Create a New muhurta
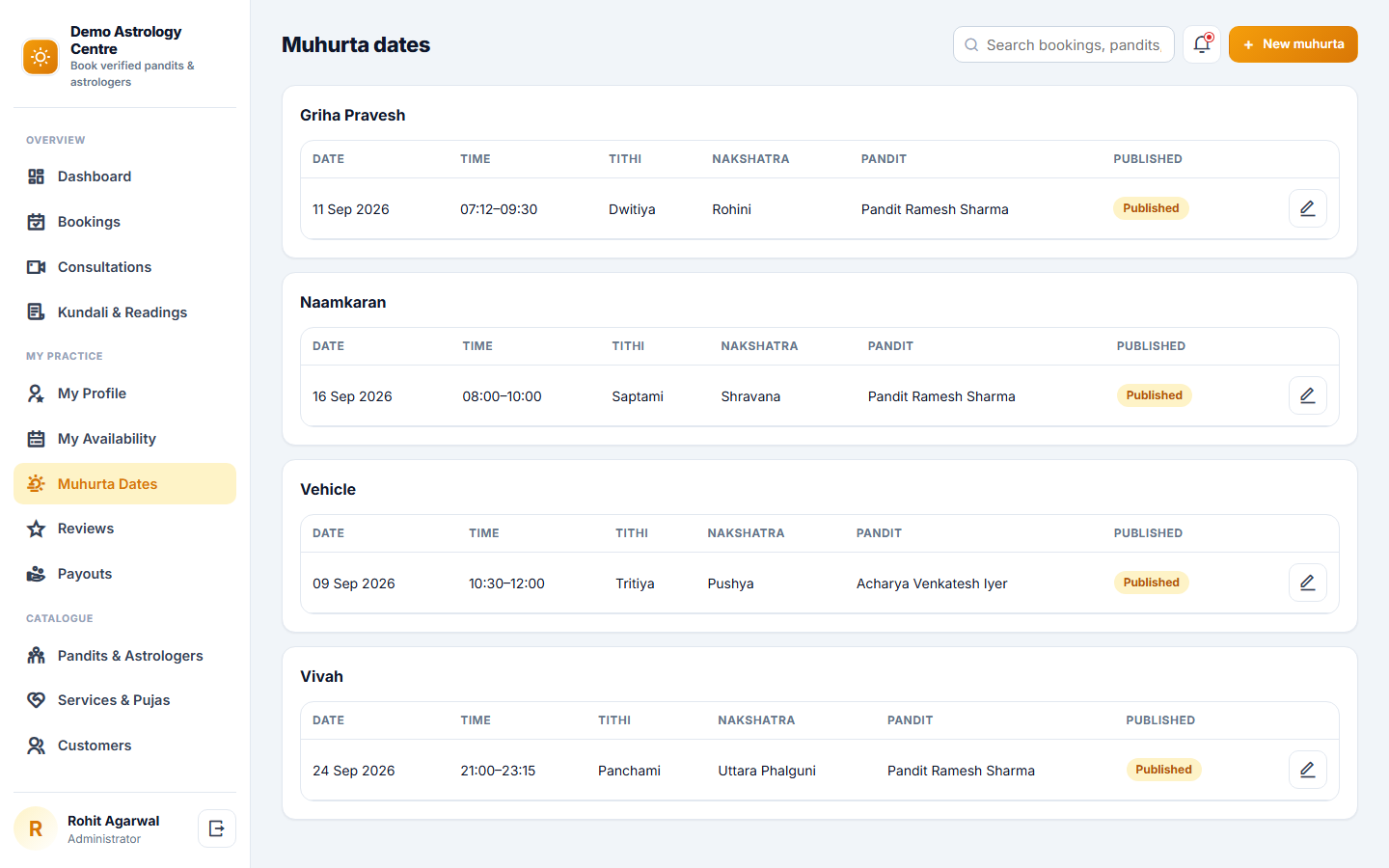This screenshot has width=1389, height=868. tap(1293, 44)
